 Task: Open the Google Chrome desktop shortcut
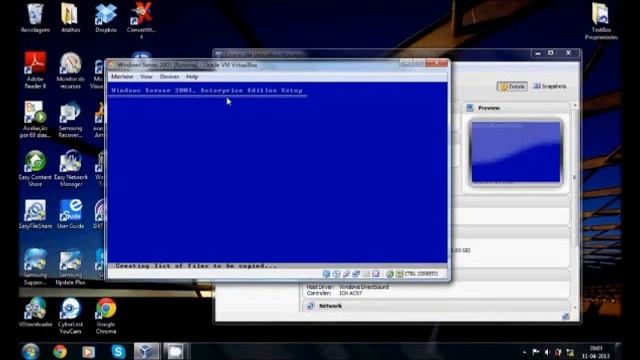click(x=106, y=315)
